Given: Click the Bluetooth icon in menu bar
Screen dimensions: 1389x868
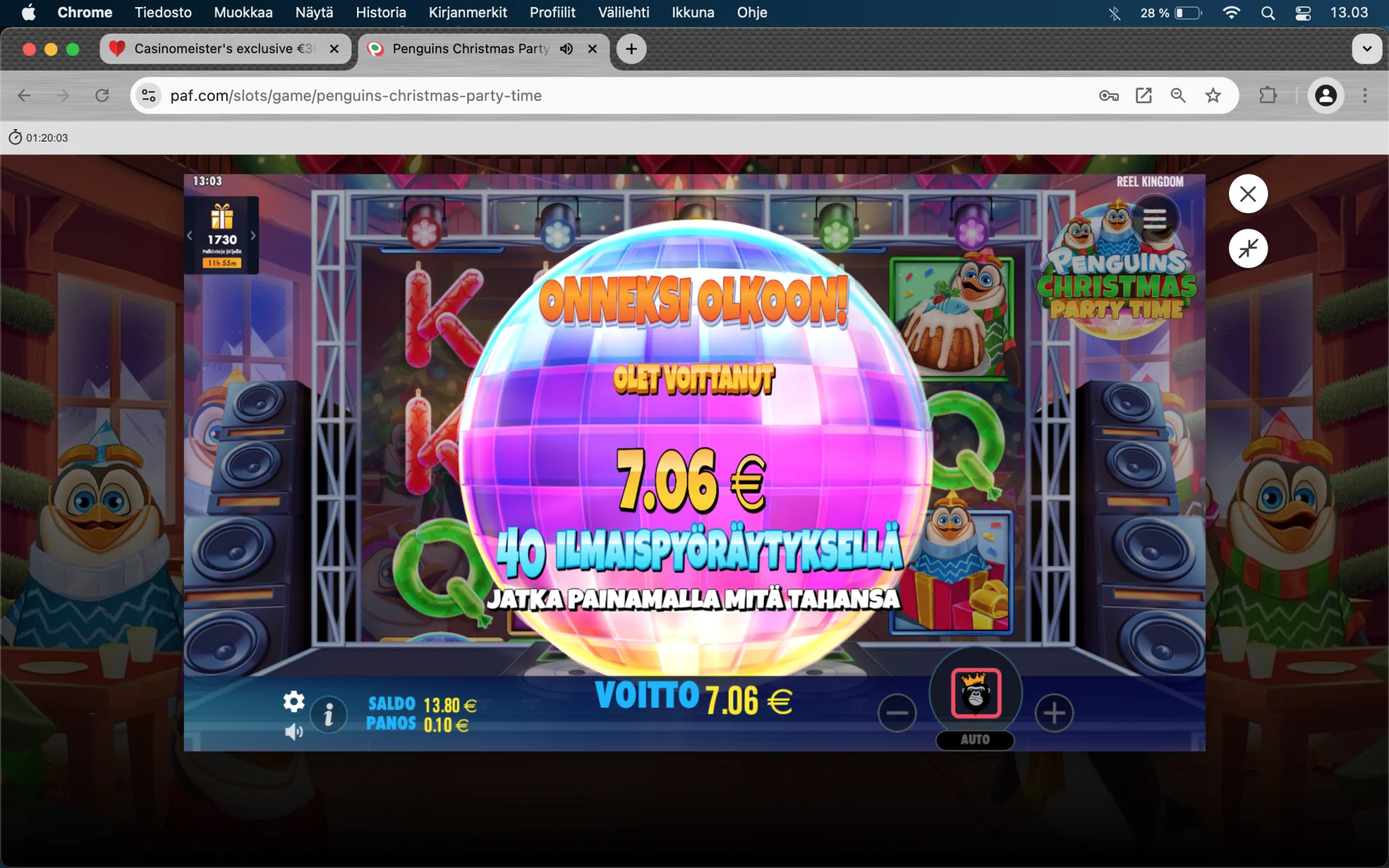Looking at the screenshot, I should tap(1115, 13).
